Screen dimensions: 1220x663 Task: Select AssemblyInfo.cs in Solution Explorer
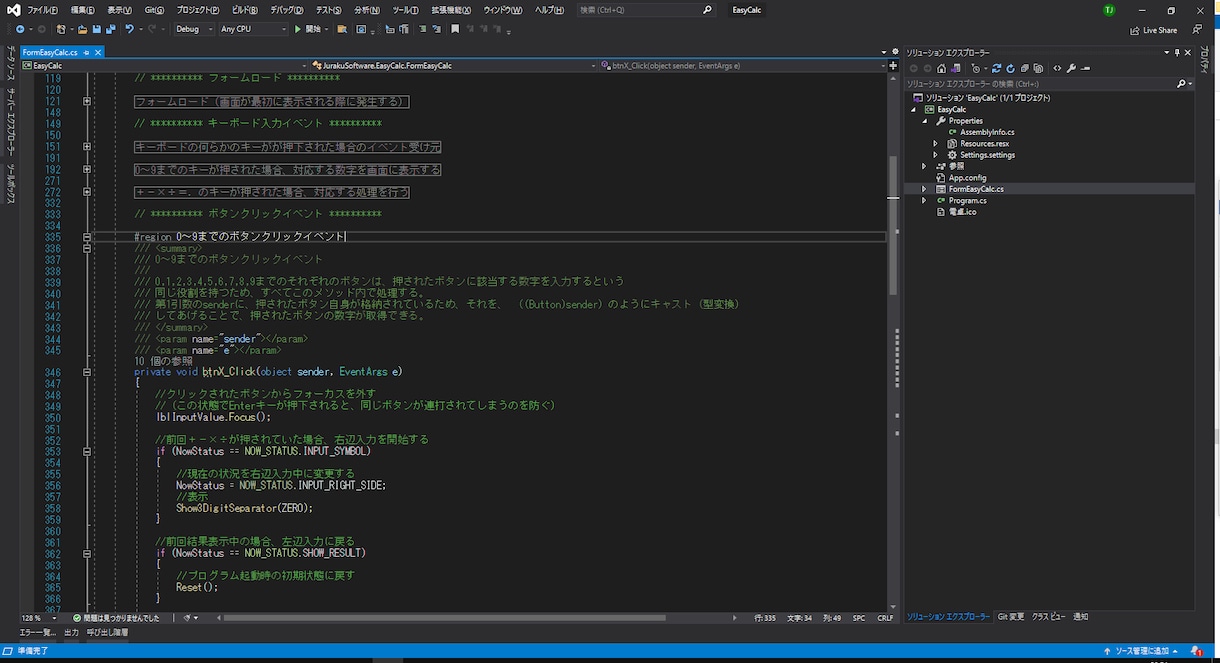click(987, 132)
